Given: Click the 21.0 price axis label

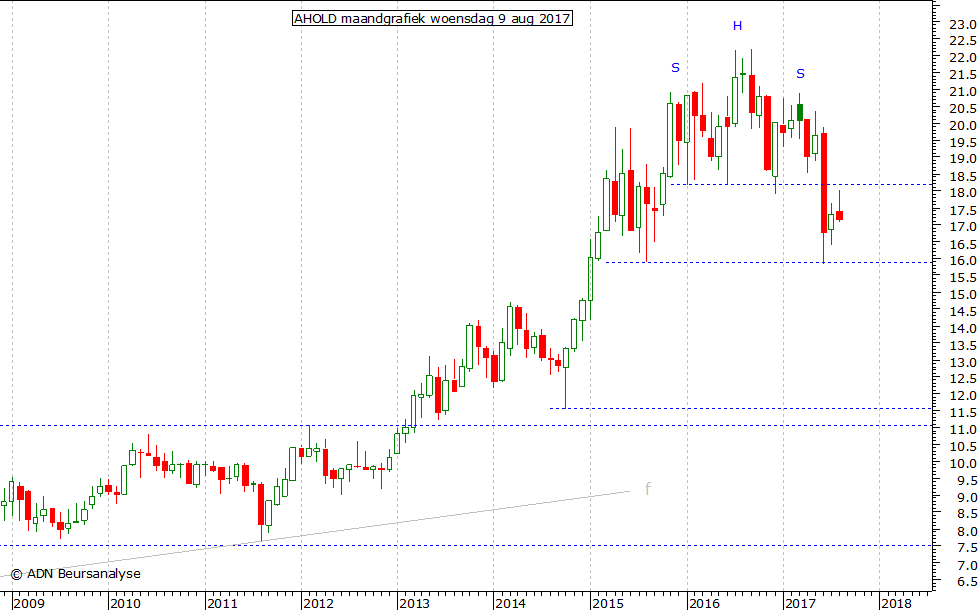Looking at the screenshot, I should coord(962,92).
